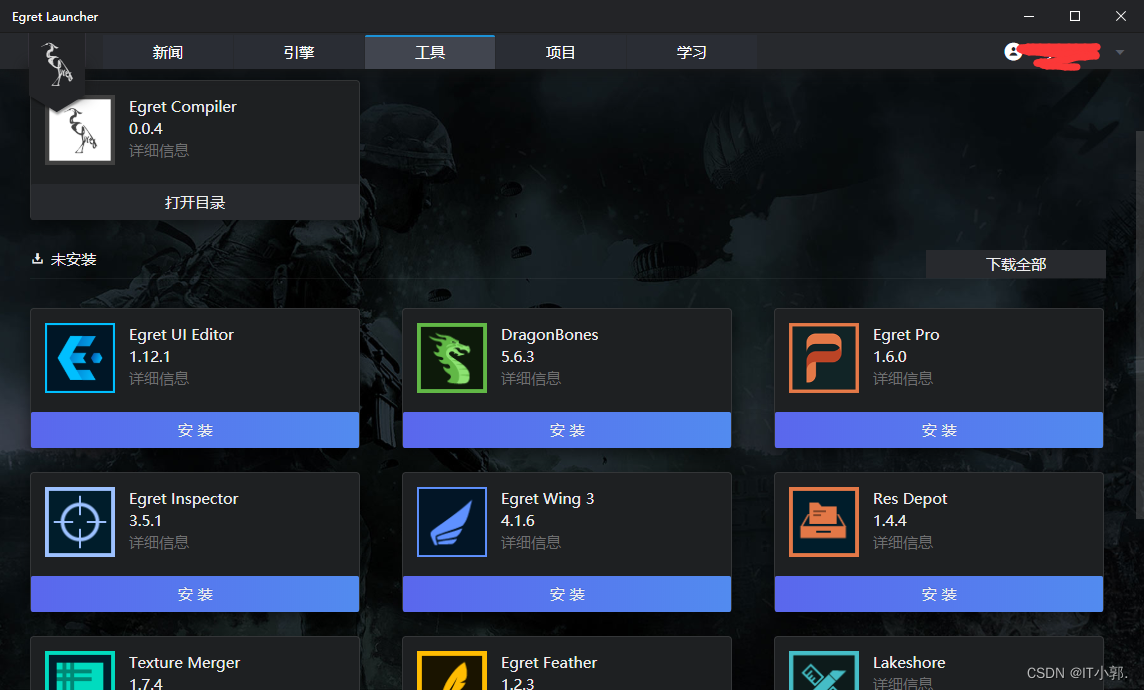This screenshot has height=690, width=1144.
Task: Click the DragonBones title text
Action: 549,335
